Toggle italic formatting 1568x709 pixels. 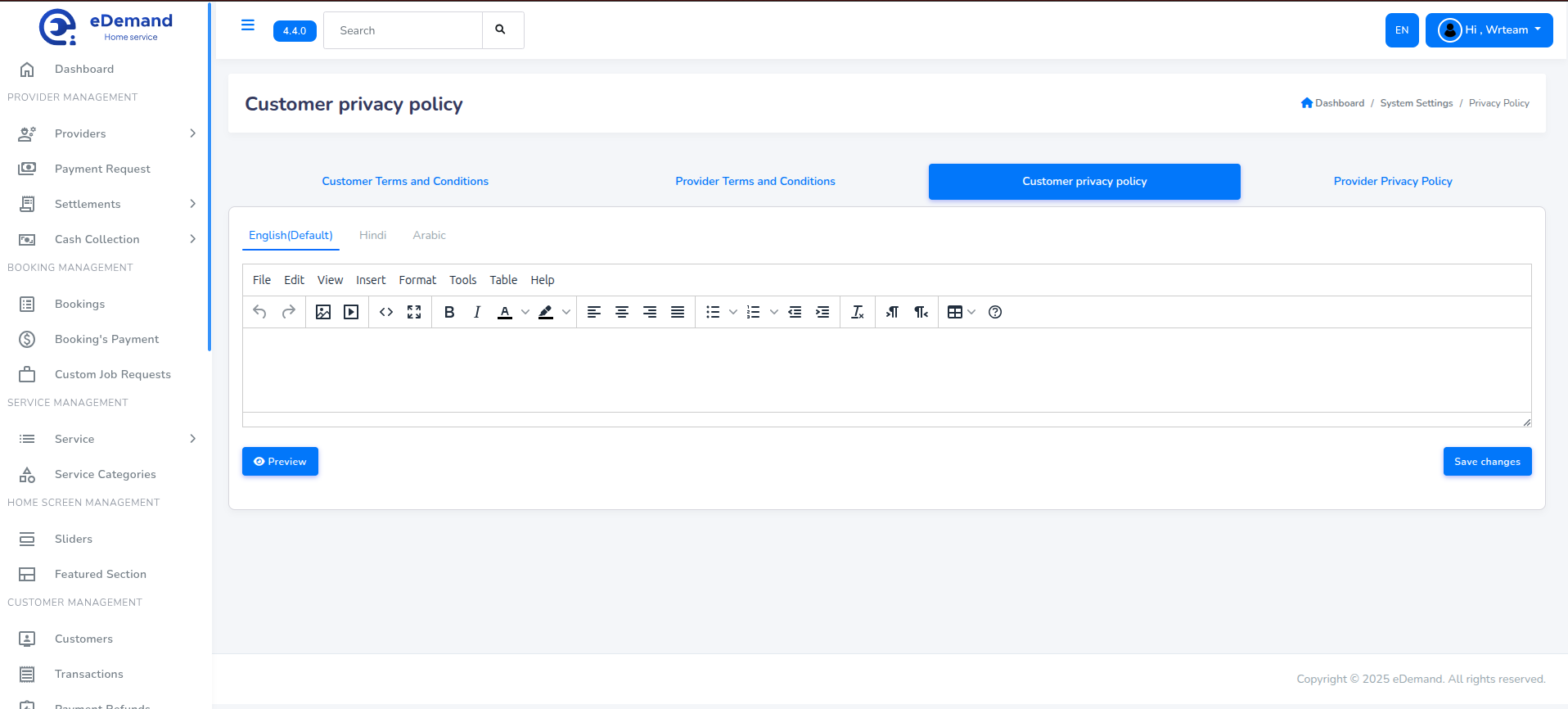click(477, 312)
